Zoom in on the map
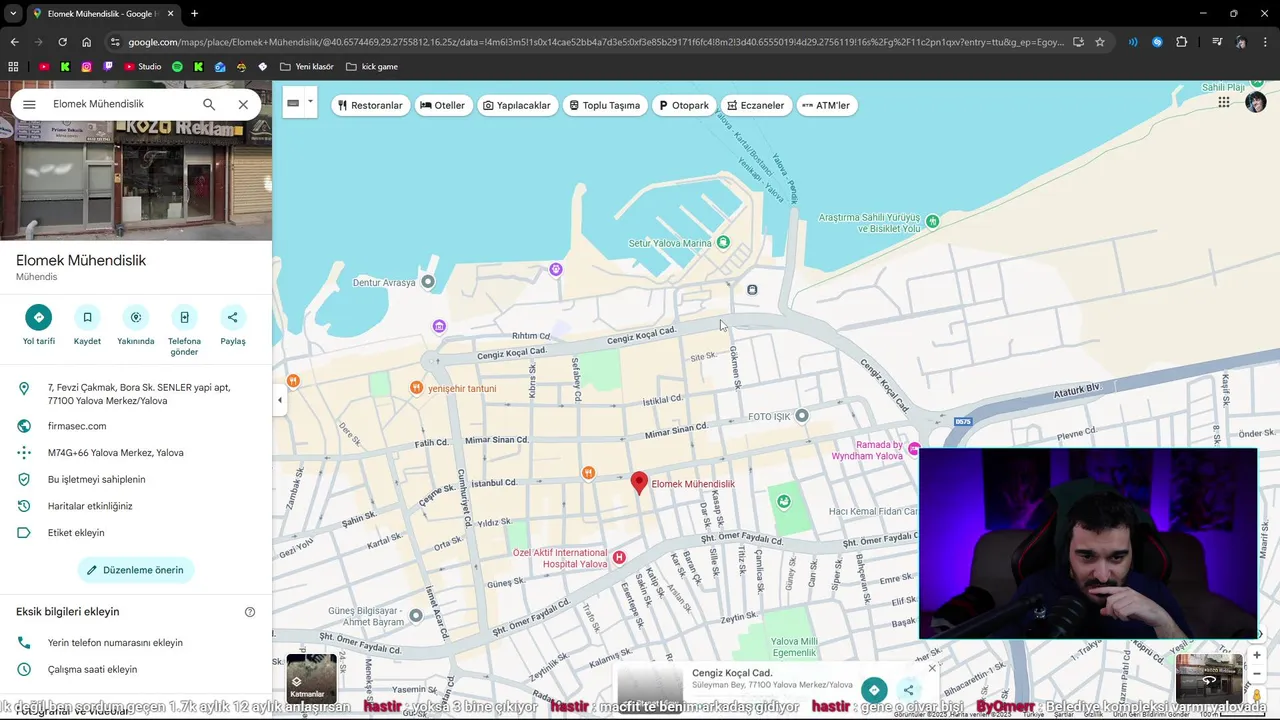The width and height of the screenshot is (1280, 720). point(1257,656)
